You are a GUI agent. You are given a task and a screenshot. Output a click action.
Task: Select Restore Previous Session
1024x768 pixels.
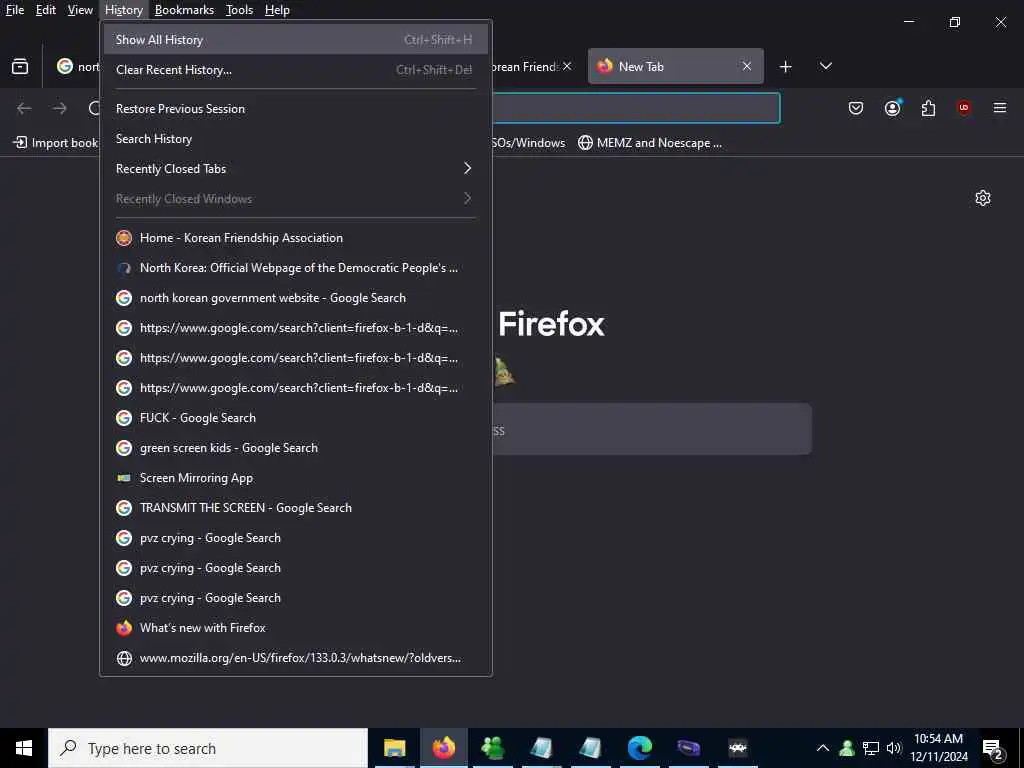295,109
